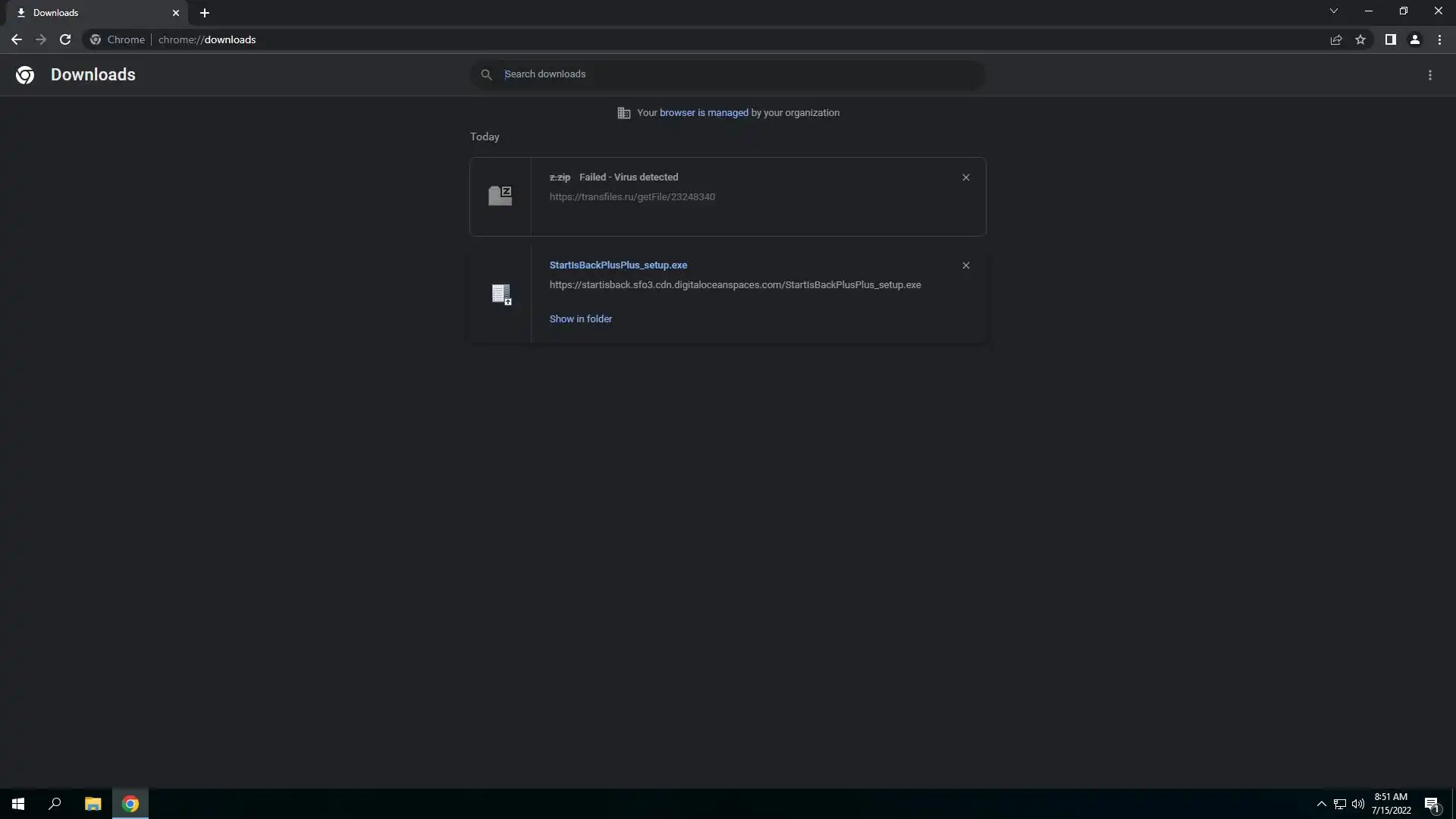The image size is (1456, 819).
Task: Toggle the side panel icon
Action: pyautogui.click(x=1390, y=39)
